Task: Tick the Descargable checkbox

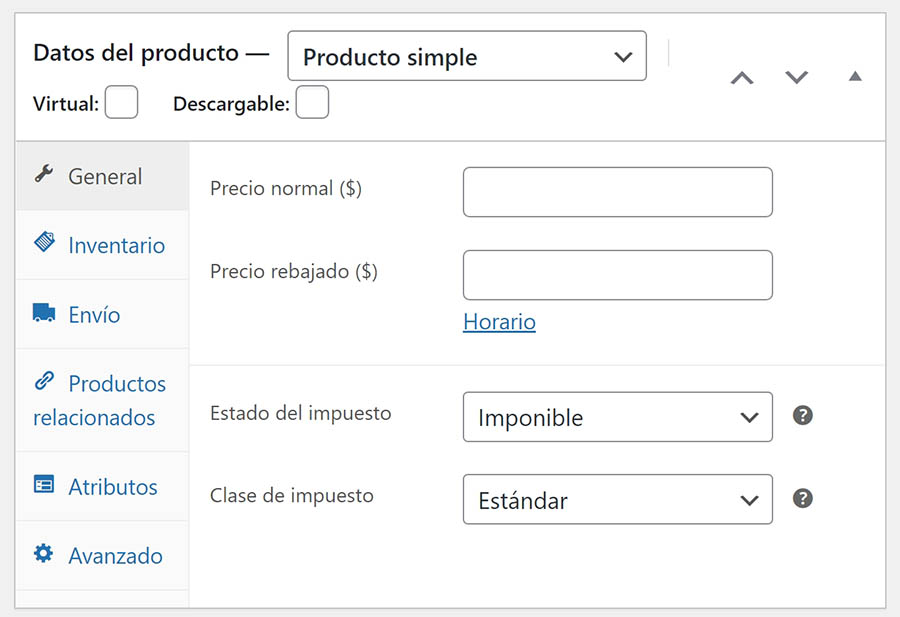Action: tap(312, 103)
